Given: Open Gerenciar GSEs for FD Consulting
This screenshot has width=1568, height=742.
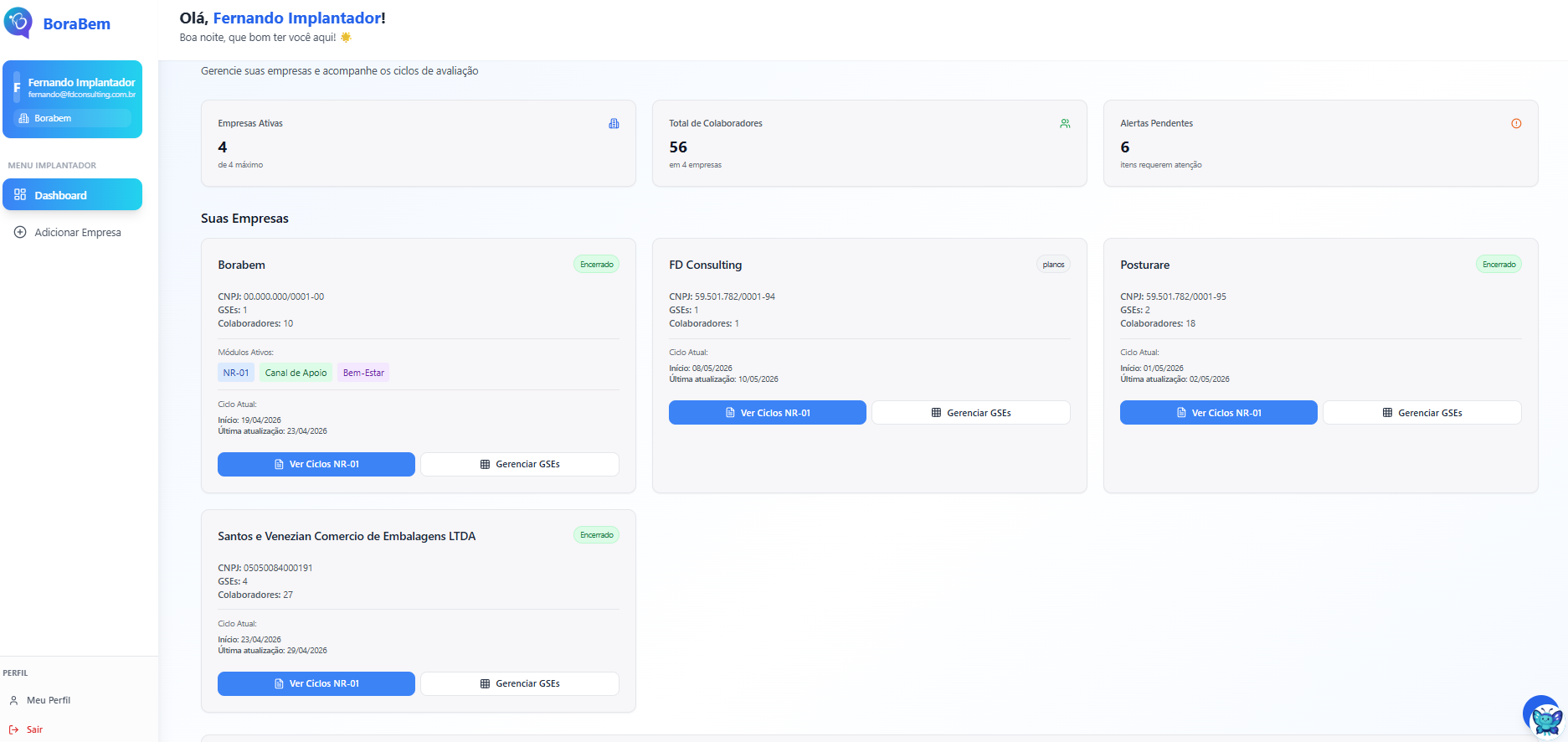Looking at the screenshot, I should [971, 413].
